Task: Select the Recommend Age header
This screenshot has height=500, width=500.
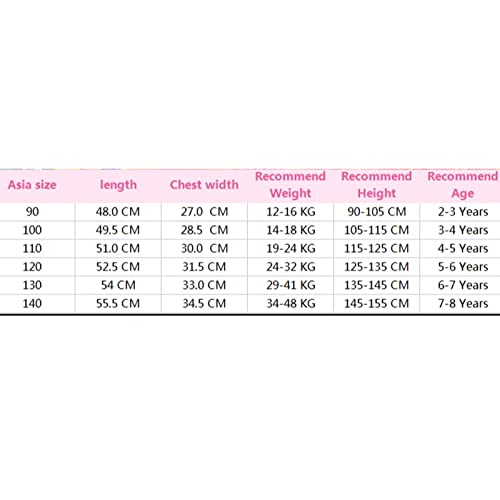Action: (x=463, y=185)
